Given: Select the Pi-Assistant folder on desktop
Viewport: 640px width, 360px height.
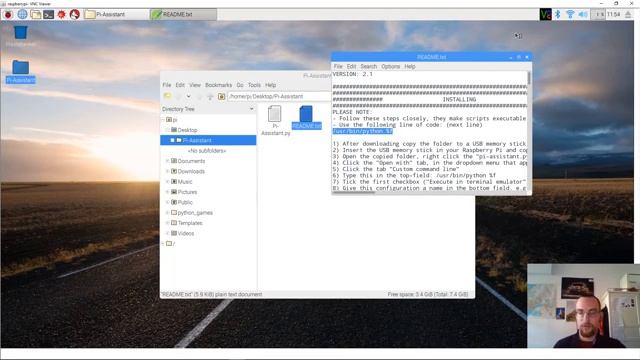Looking at the screenshot, I should pyautogui.click(x=20, y=71).
